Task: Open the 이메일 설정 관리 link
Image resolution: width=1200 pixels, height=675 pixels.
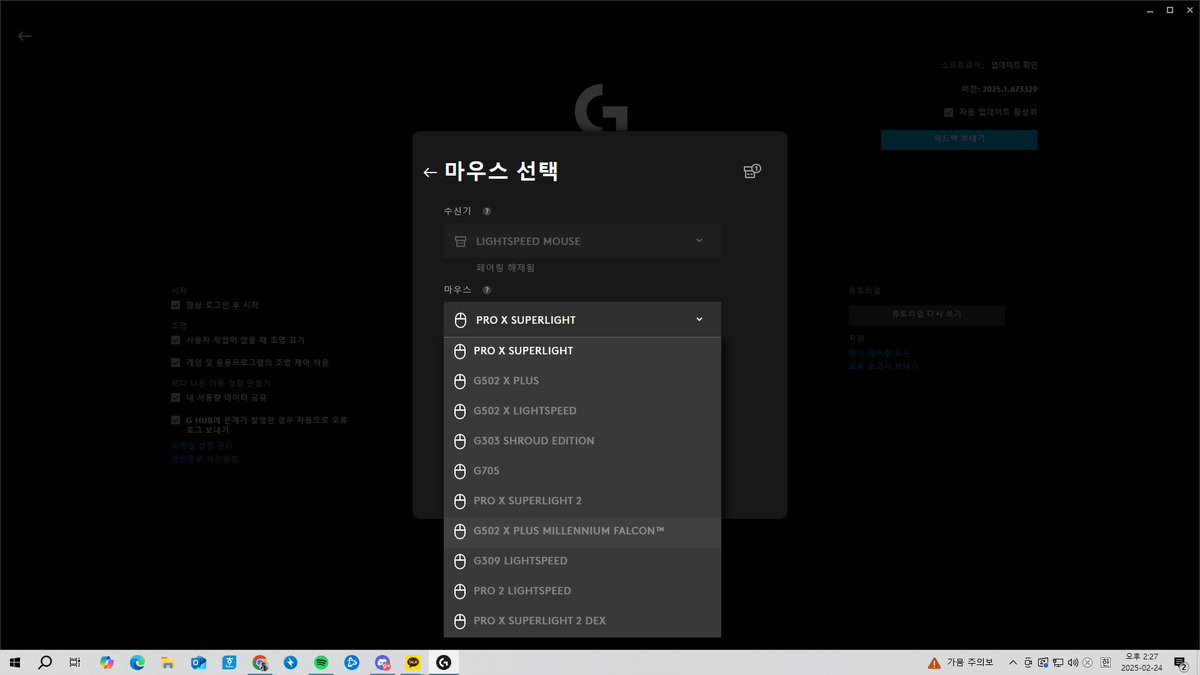Action: click(x=200, y=445)
